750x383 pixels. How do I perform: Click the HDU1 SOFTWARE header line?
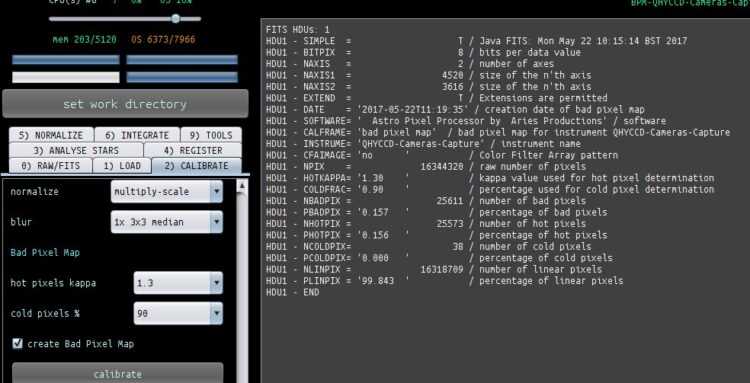click(465, 121)
